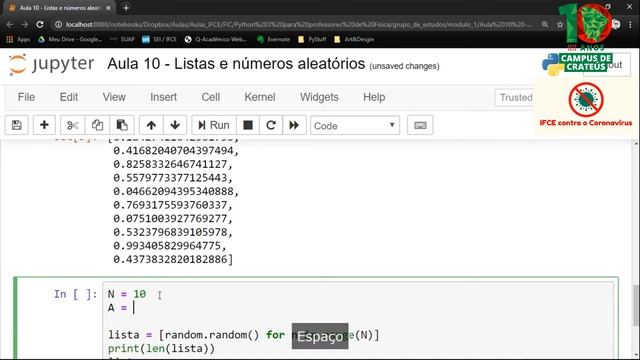Viewport: 640px width, 360px height.
Task: Run the current cell
Action: (213, 125)
